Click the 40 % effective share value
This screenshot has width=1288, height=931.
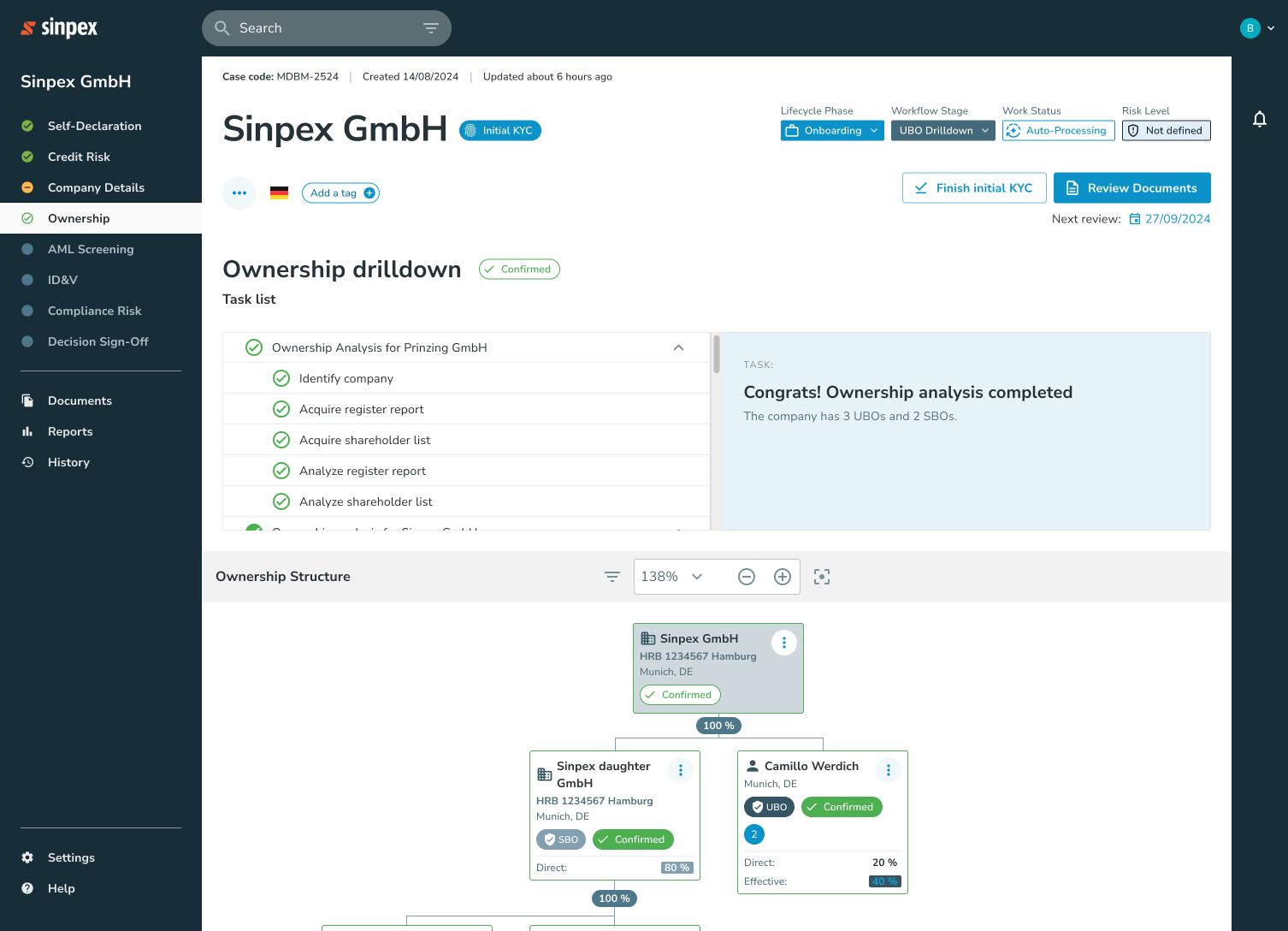click(884, 881)
